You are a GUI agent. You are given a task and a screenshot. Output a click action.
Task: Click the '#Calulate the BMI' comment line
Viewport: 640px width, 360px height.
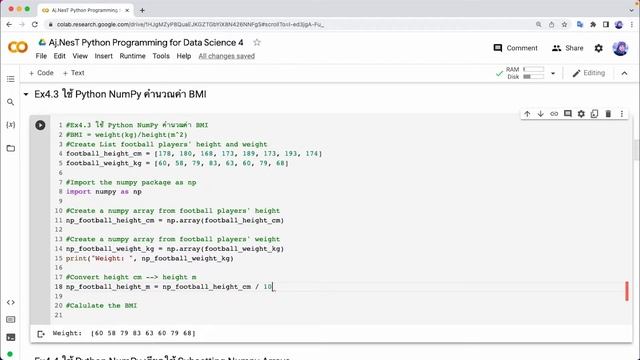click(101, 306)
